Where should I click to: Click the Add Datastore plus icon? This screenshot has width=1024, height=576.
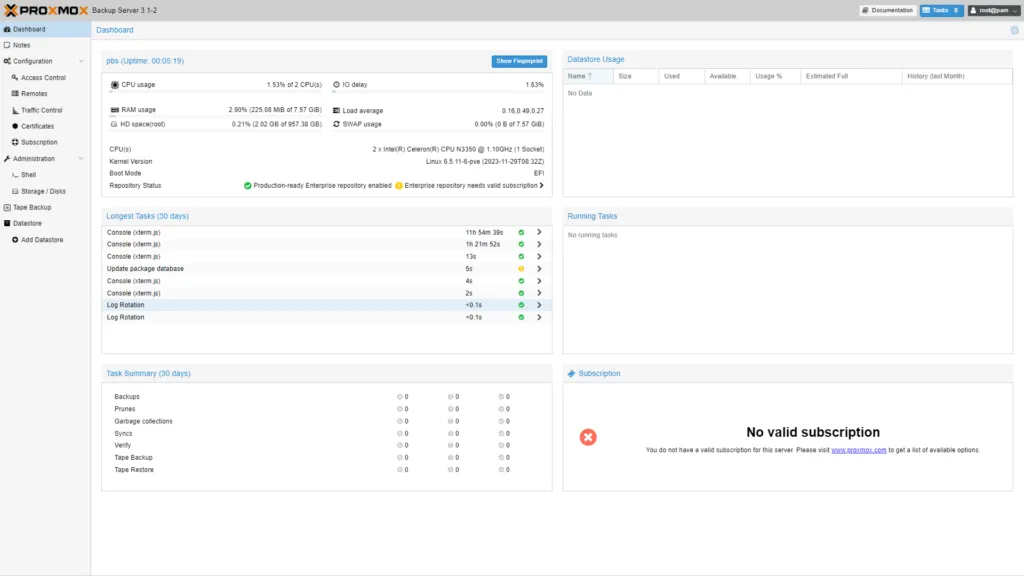[x=14, y=240]
